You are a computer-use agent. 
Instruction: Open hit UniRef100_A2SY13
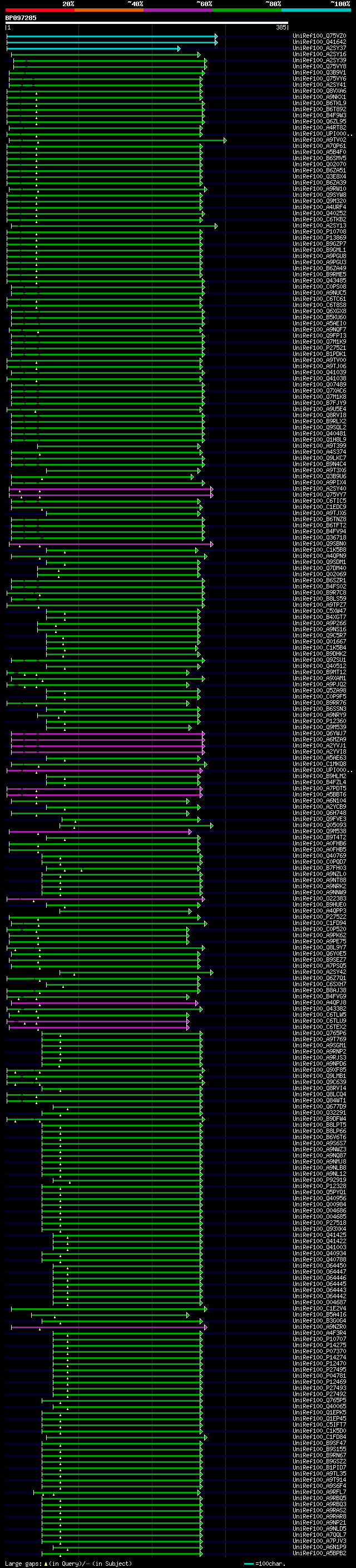319,226
